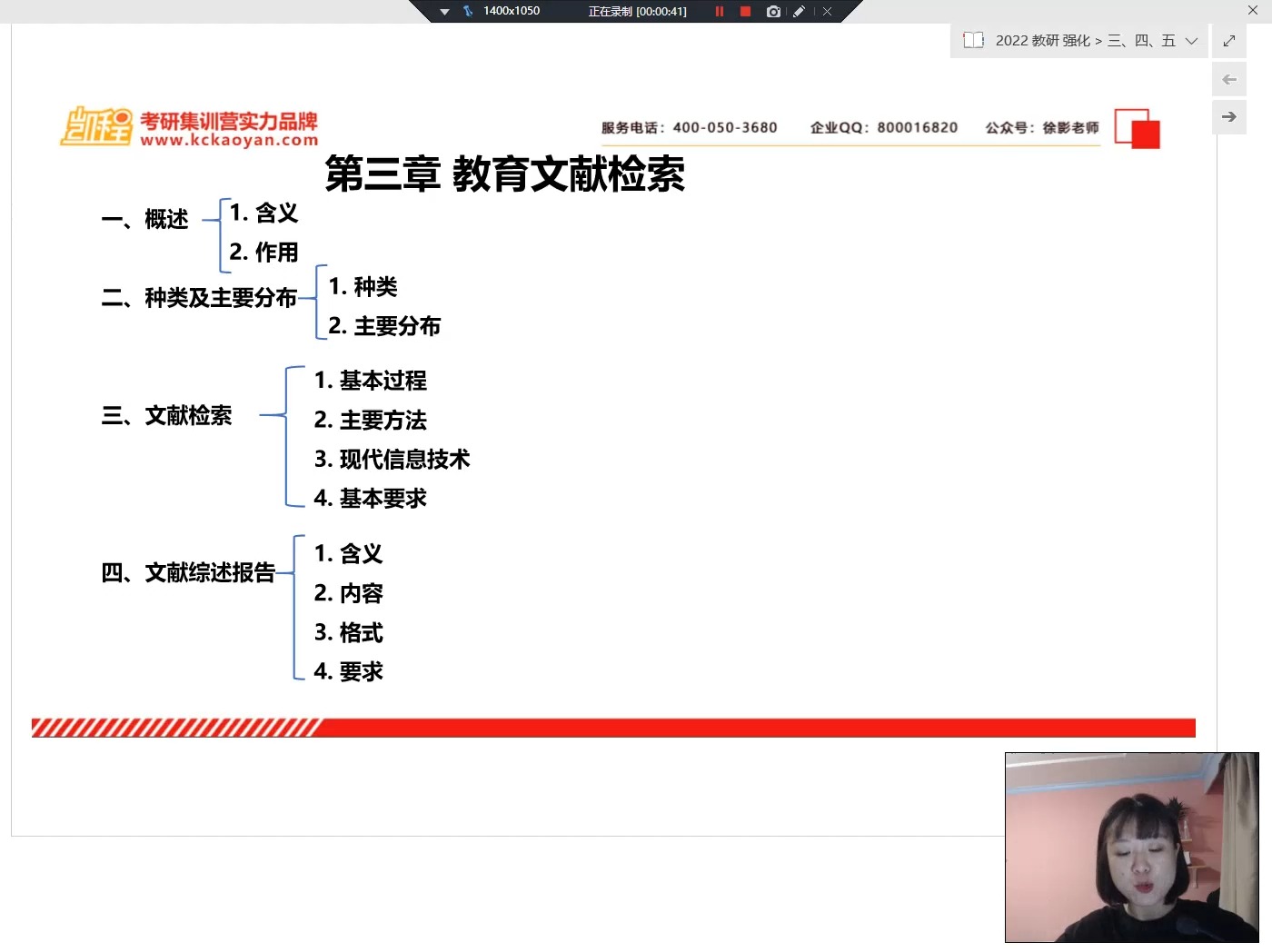Click 企业QQ: 800016820 text
The height and width of the screenshot is (952, 1272).
tap(884, 127)
